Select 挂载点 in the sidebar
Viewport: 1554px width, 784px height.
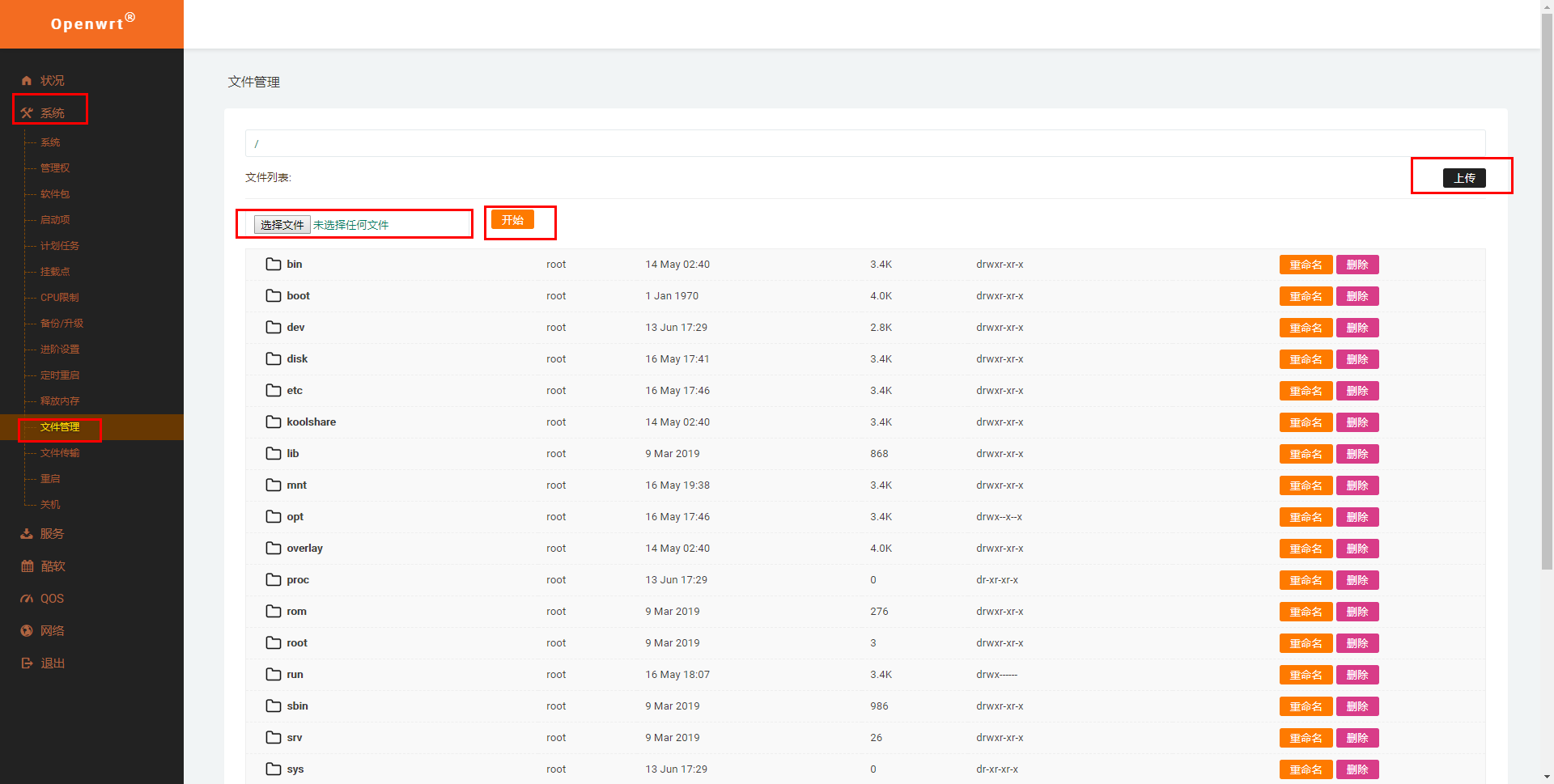pyautogui.click(x=55, y=272)
